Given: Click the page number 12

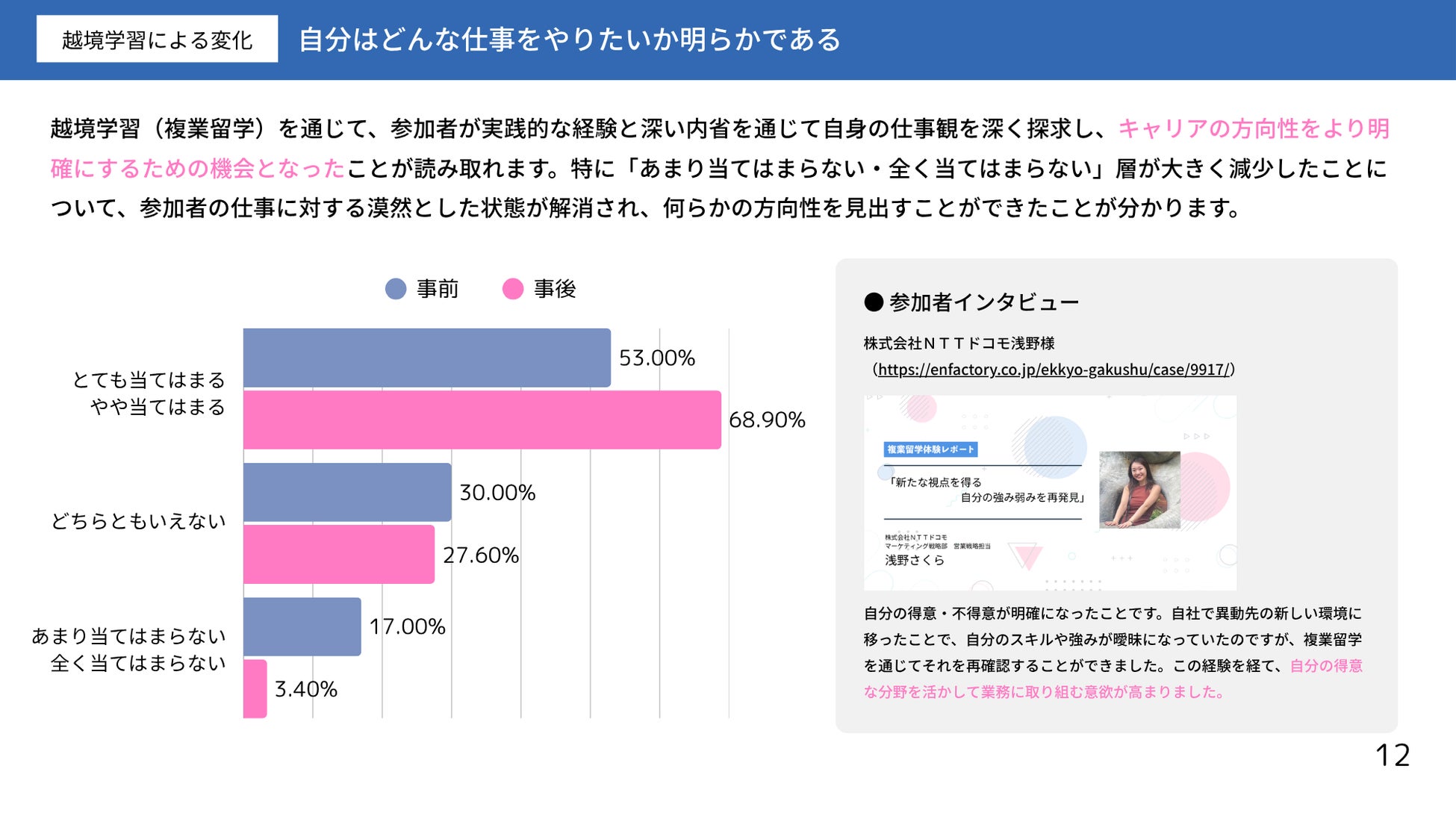Looking at the screenshot, I should point(1392,756).
